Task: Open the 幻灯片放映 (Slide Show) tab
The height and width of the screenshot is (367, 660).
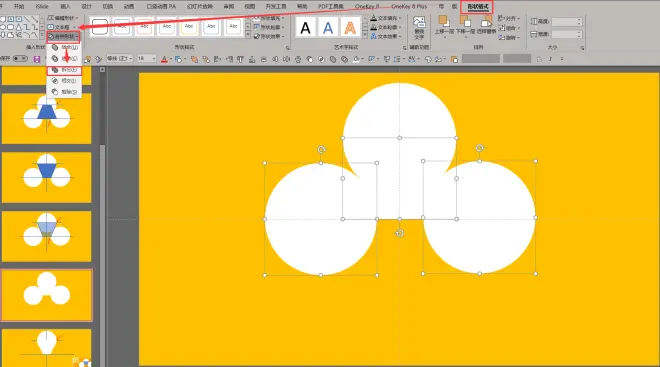Action: pyautogui.click(x=200, y=6)
